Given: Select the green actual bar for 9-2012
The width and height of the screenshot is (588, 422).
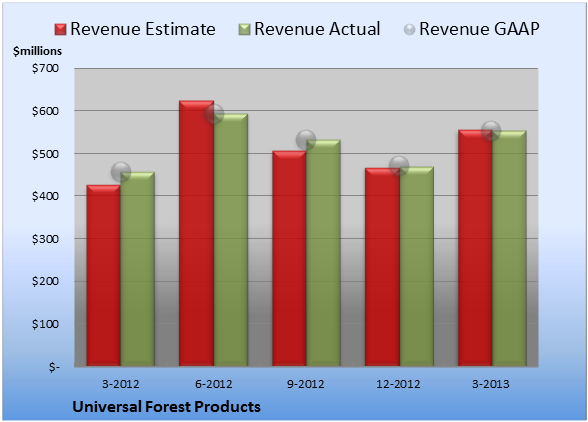Looking at the screenshot, I should tap(323, 253).
